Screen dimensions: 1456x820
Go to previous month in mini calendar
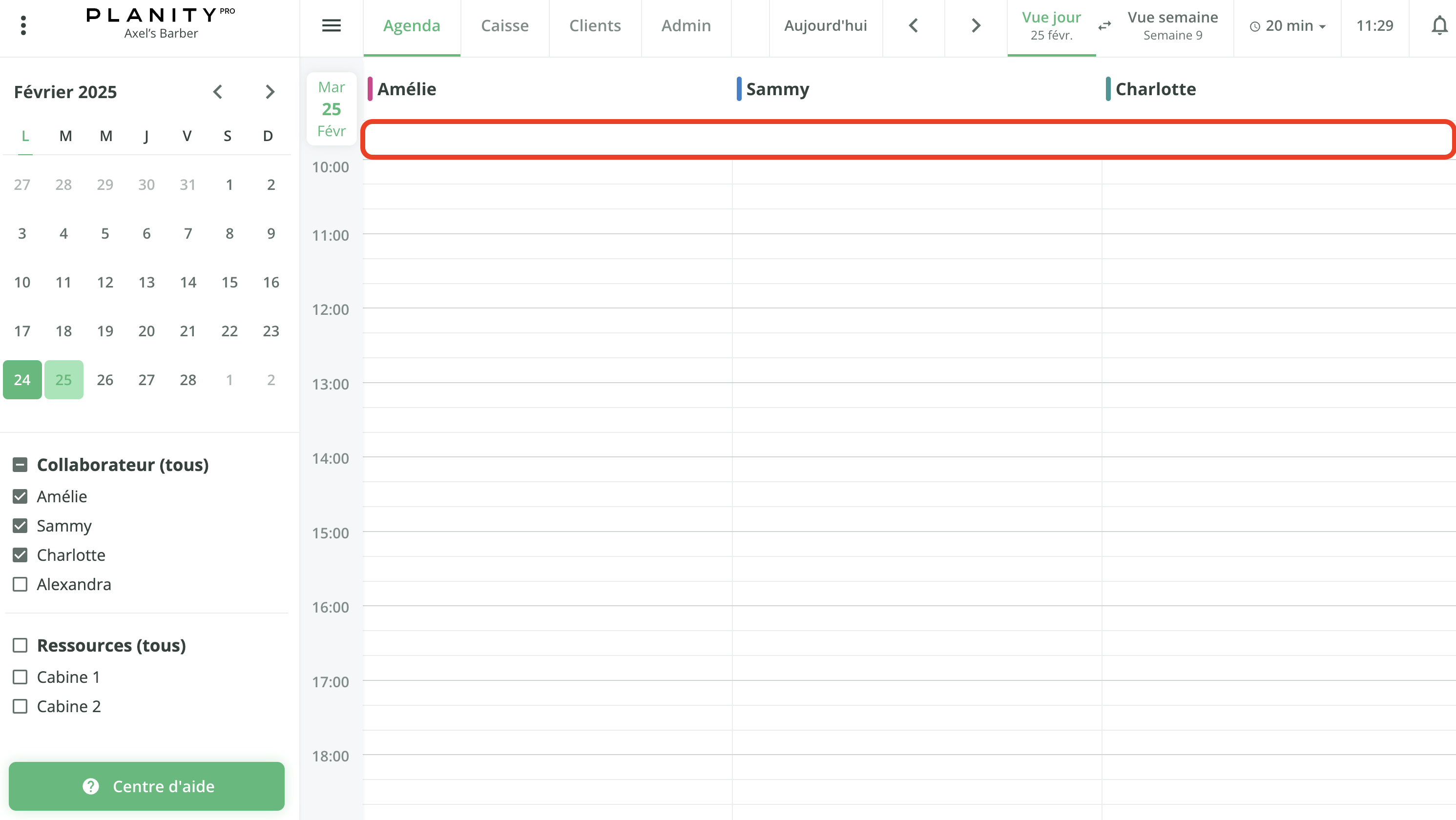click(218, 92)
